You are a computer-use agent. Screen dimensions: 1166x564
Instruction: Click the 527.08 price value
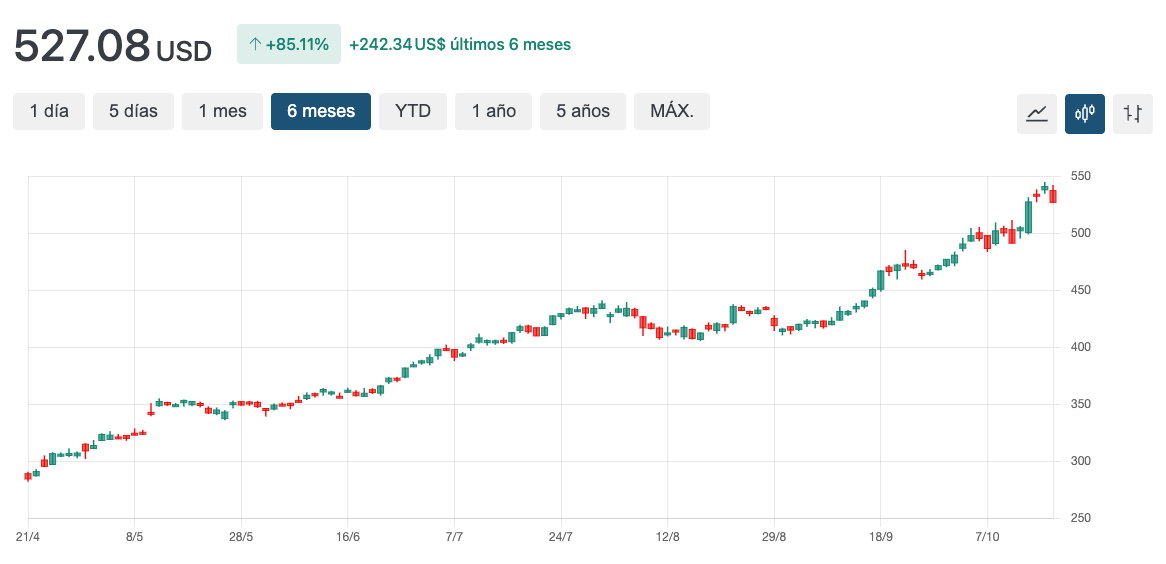pos(81,45)
